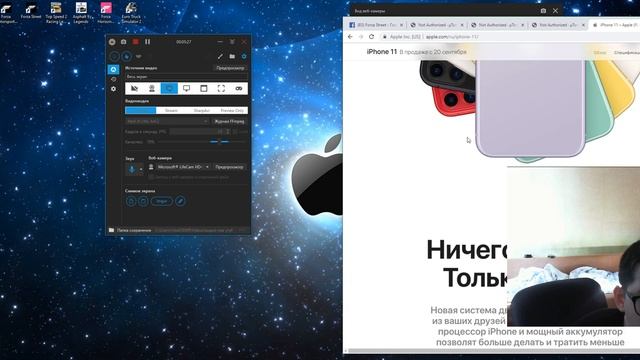Open the output folder icon in recorder toolbar
640x360 pixels.
click(232, 56)
